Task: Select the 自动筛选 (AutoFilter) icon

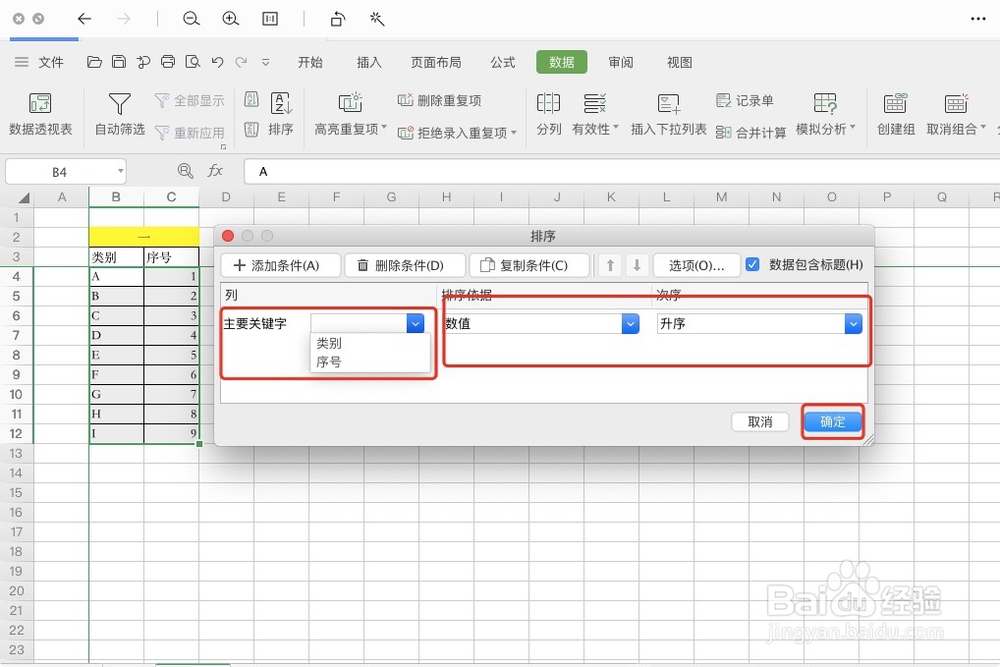Action: [119, 112]
